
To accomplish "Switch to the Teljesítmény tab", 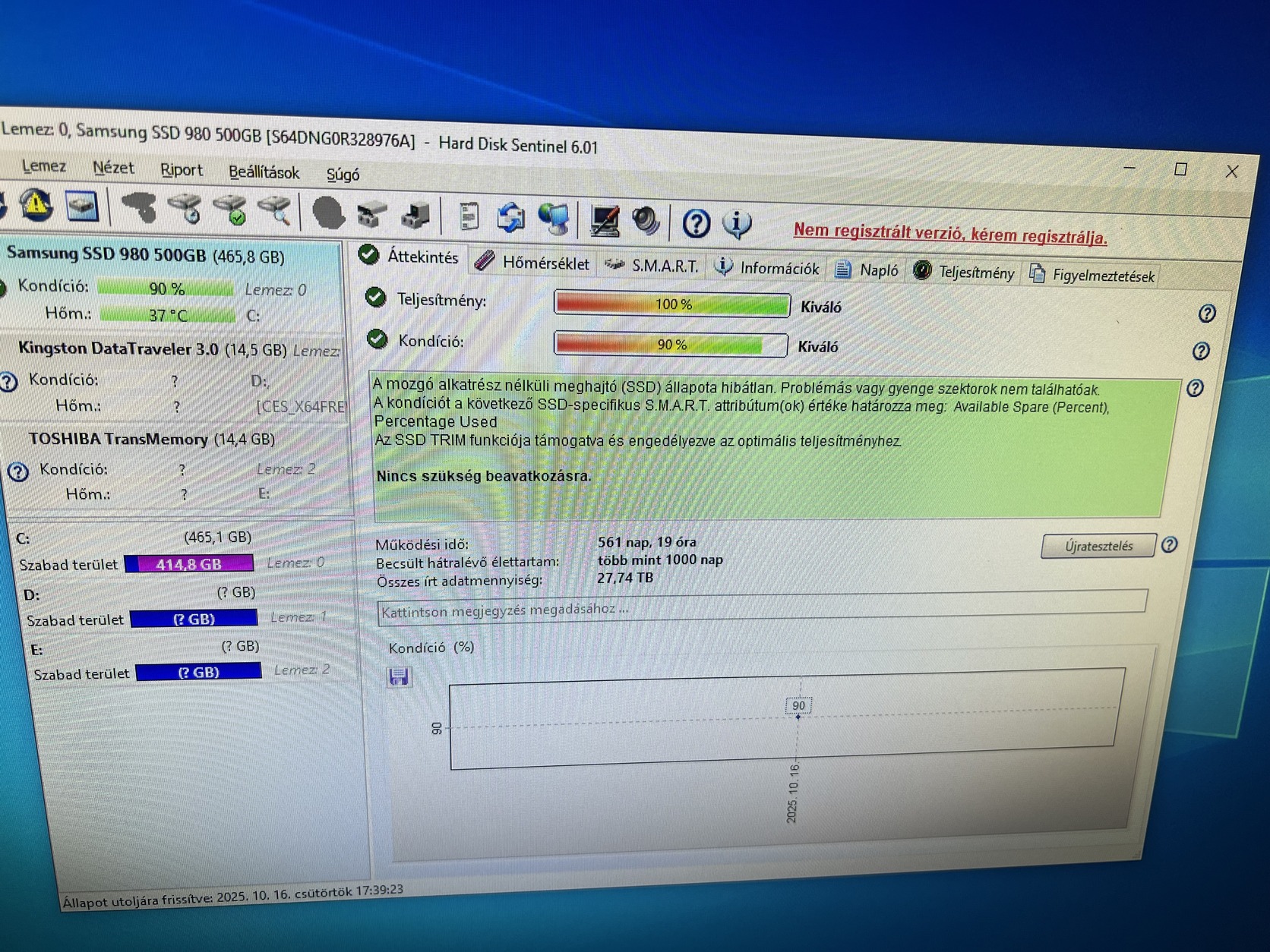I will coord(964,272).
